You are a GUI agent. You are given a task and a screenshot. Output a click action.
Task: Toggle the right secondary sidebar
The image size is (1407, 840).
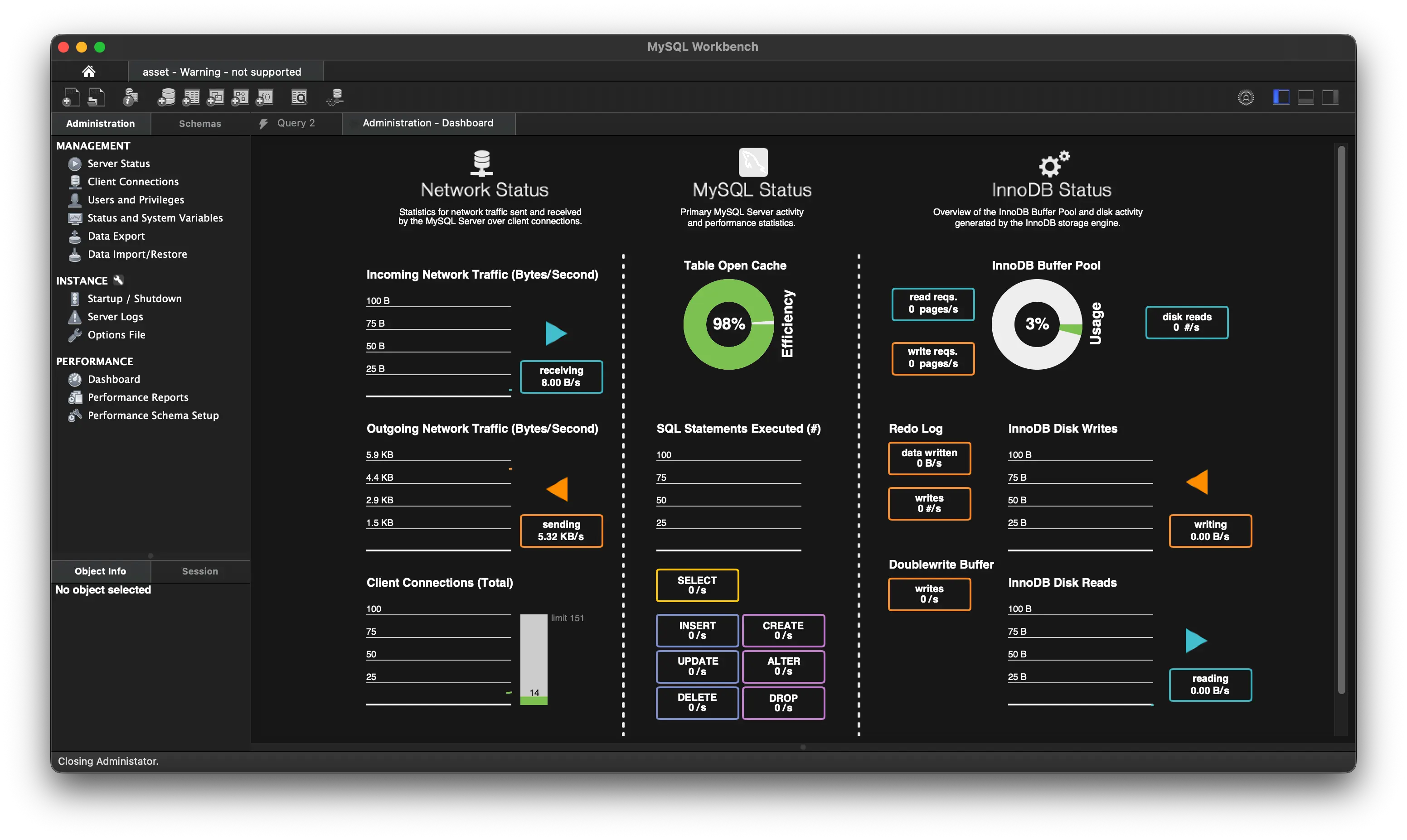(1330, 97)
